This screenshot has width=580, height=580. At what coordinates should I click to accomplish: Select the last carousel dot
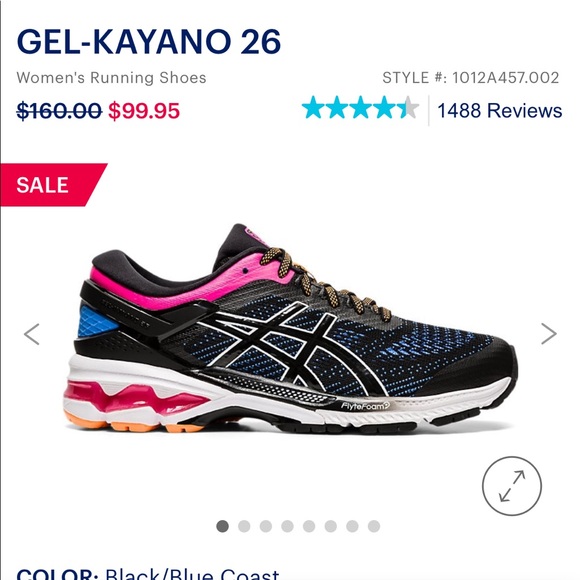(x=374, y=526)
